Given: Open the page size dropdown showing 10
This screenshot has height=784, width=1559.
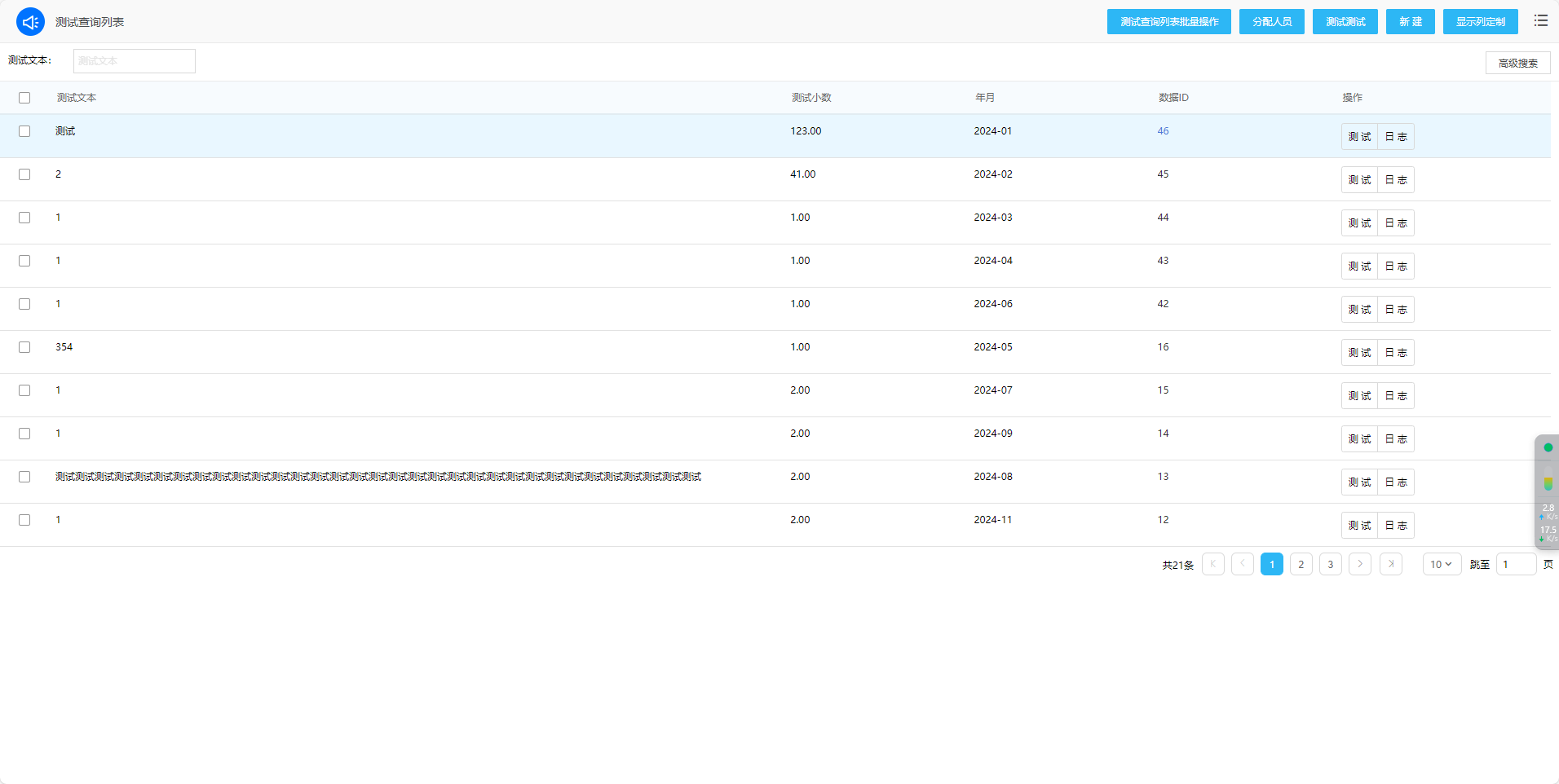Looking at the screenshot, I should [x=1441, y=564].
